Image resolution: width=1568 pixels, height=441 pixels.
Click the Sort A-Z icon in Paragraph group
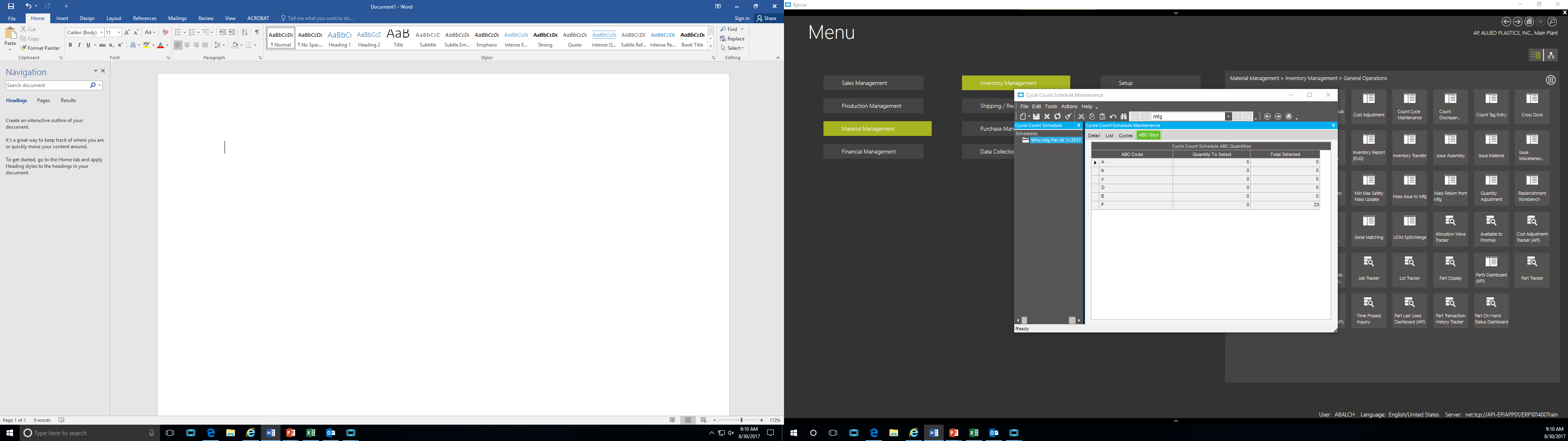pos(245,32)
